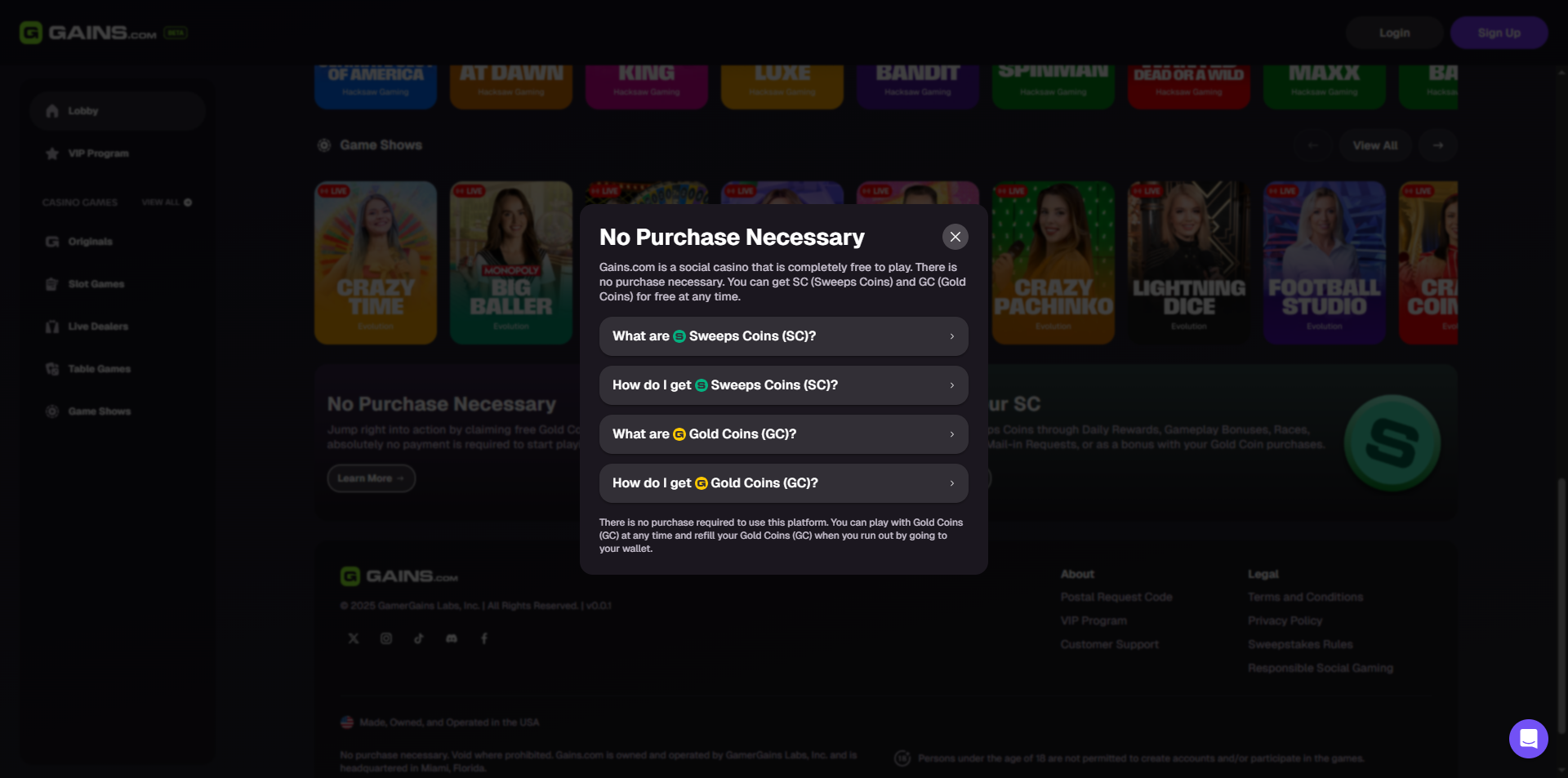Open the chat support bubble icon

tap(1528, 739)
